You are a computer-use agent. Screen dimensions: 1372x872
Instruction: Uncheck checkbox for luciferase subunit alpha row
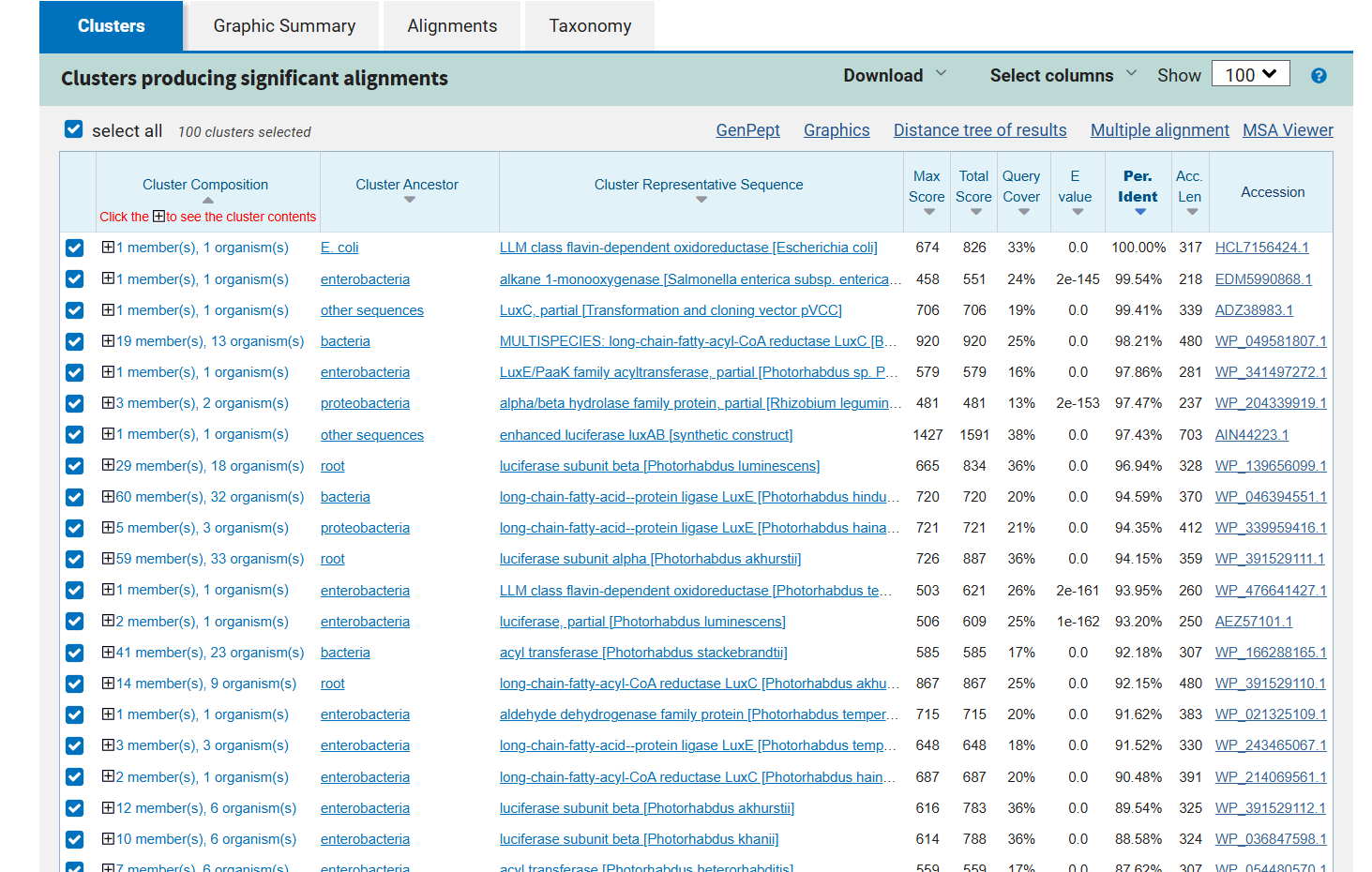75,560
